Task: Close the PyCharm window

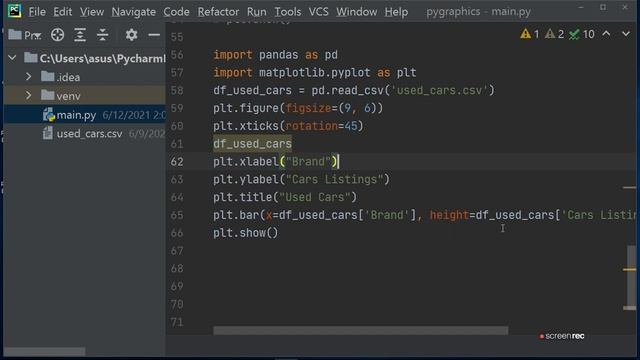Action: tap(624, 7)
